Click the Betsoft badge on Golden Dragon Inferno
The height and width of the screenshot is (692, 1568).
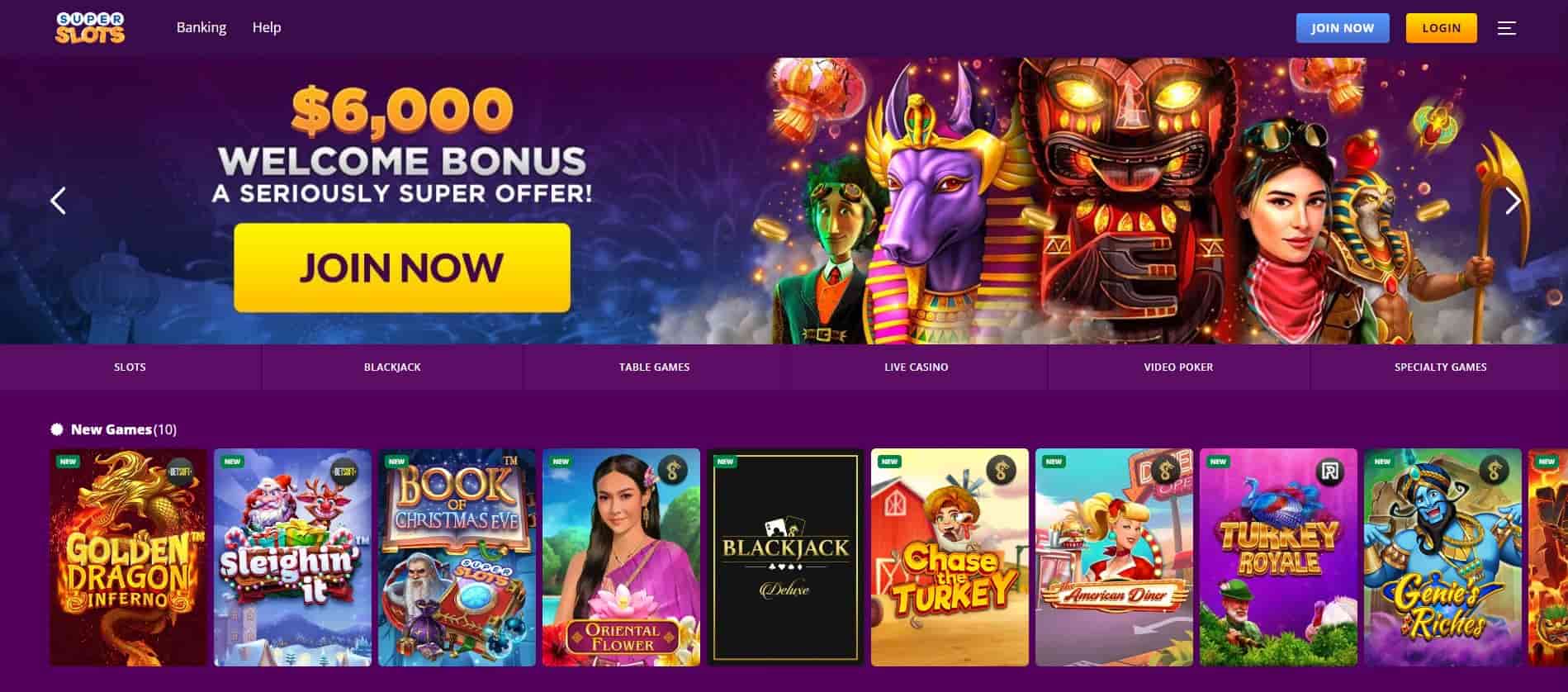tap(180, 471)
